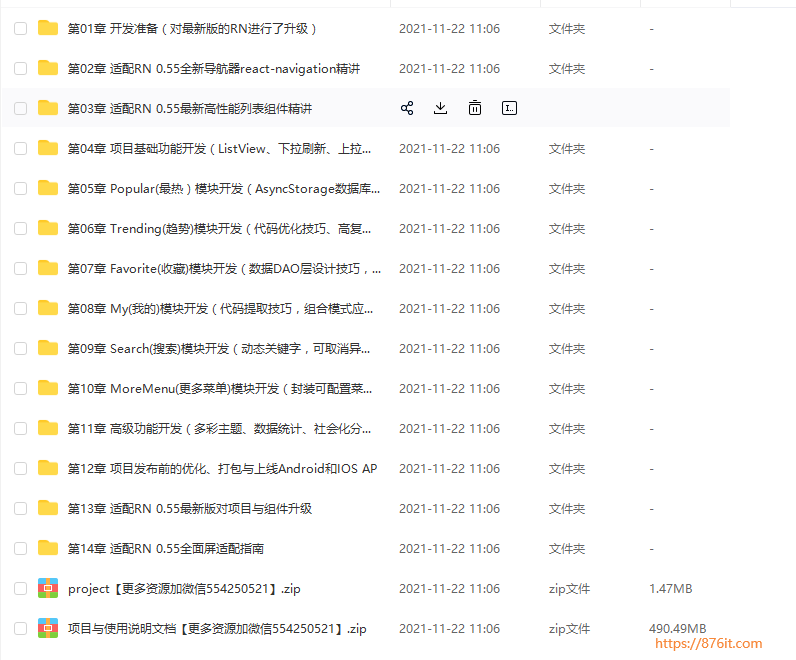The height and width of the screenshot is (660, 796).
Task: Open folder 第05章 Popular(最热)模块开发
Action: [x=224, y=189]
